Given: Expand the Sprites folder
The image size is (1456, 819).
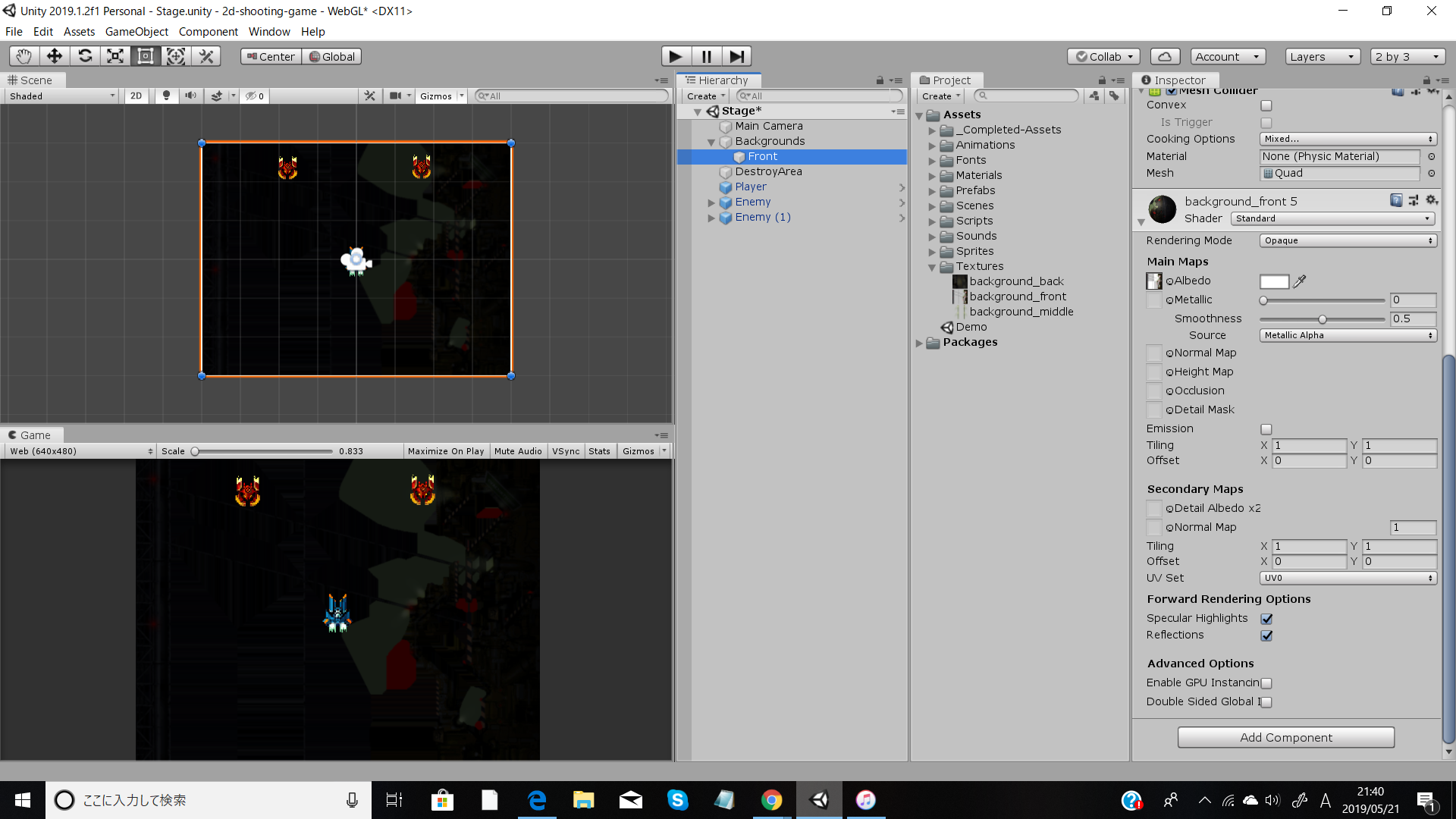Looking at the screenshot, I should pyautogui.click(x=932, y=252).
